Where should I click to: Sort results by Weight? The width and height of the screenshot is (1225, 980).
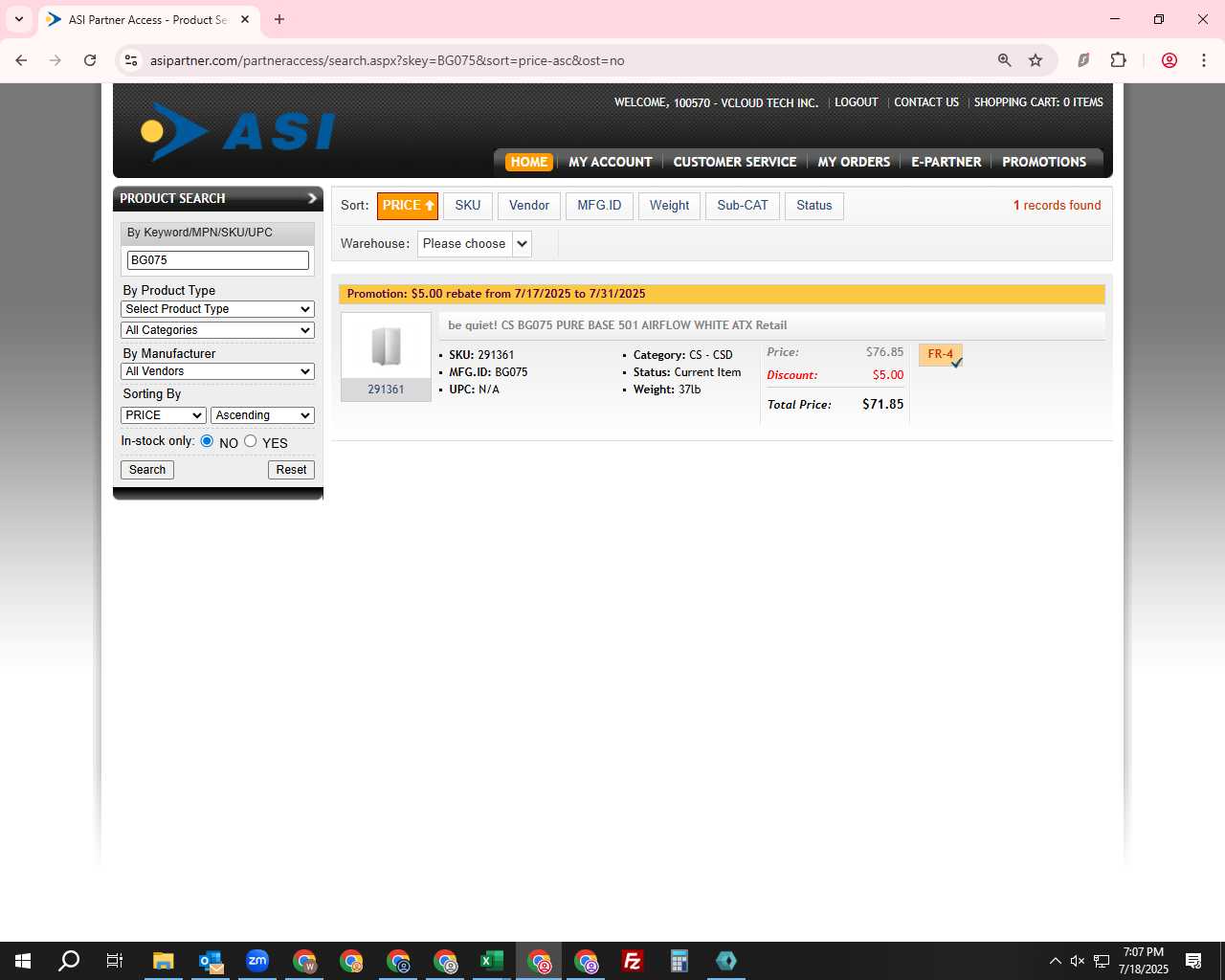[x=670, y=206]
